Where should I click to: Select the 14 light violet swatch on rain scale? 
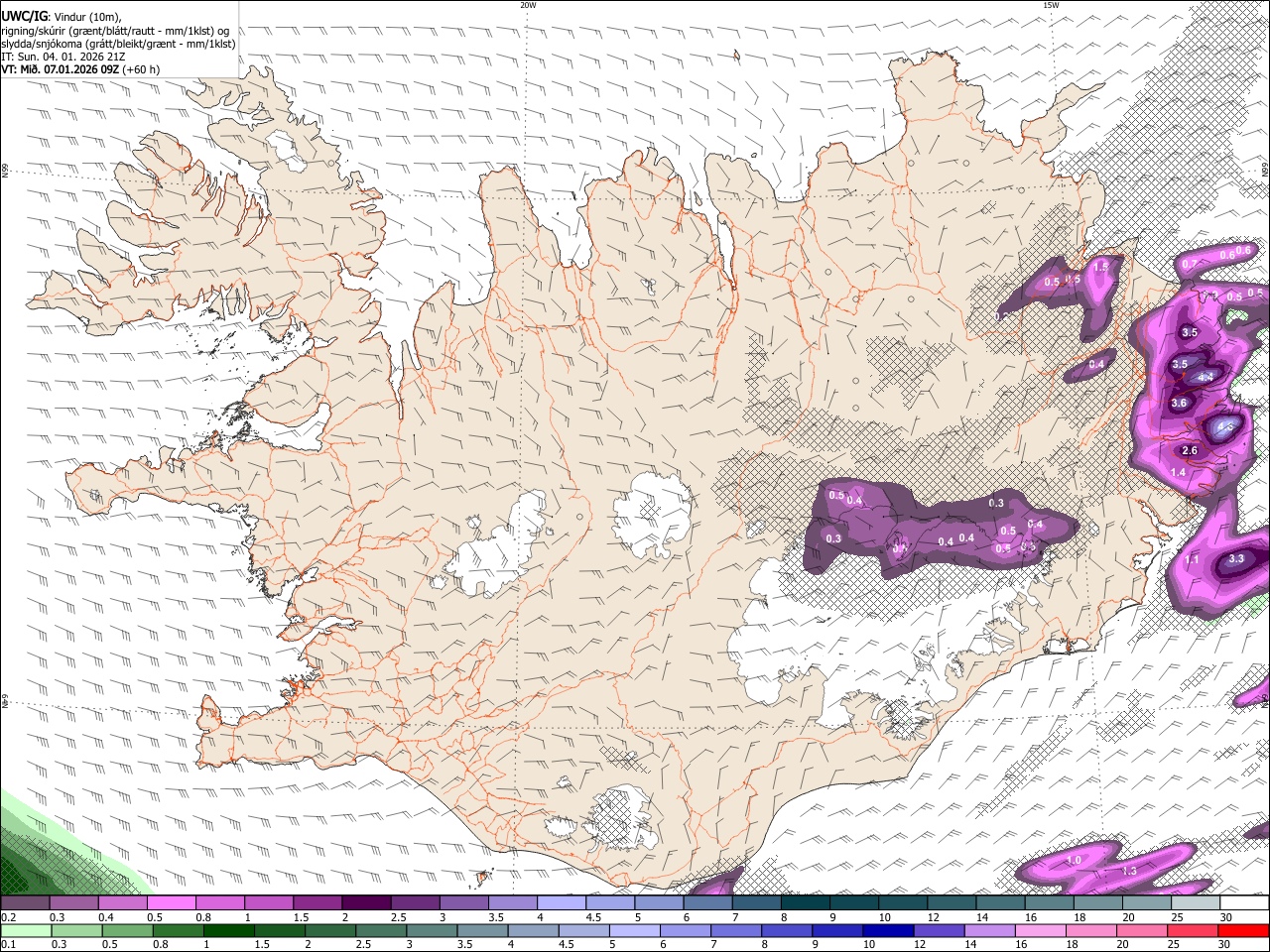(991, 930)
